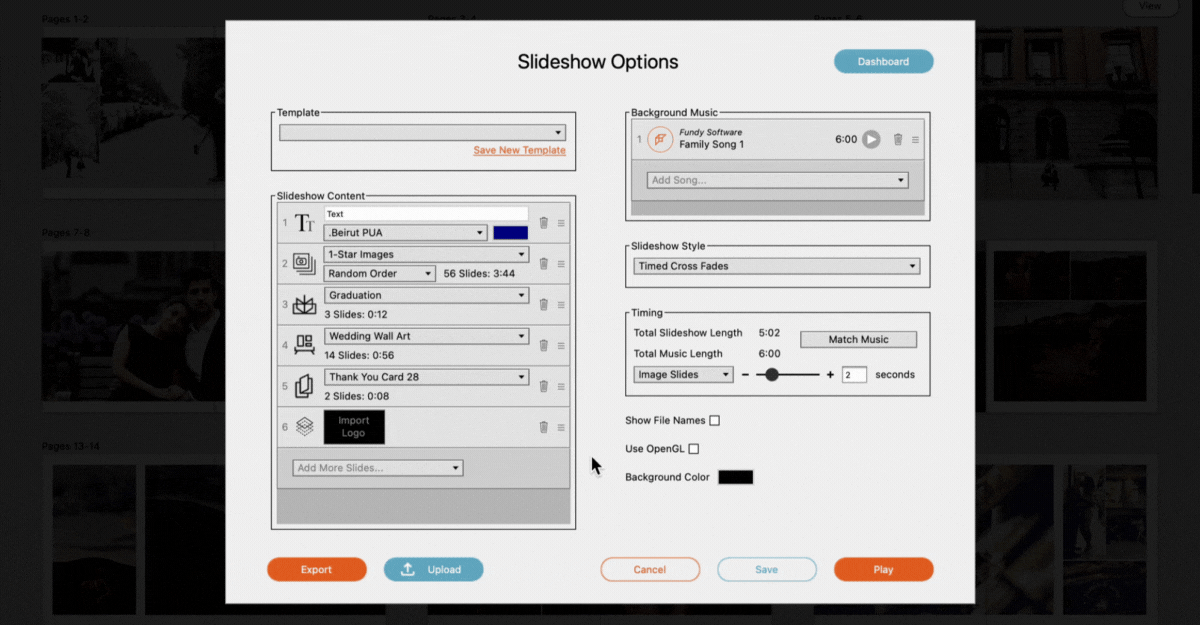Click the View button in background window
1200x625 pixels.
click(x=1150, y=6)
